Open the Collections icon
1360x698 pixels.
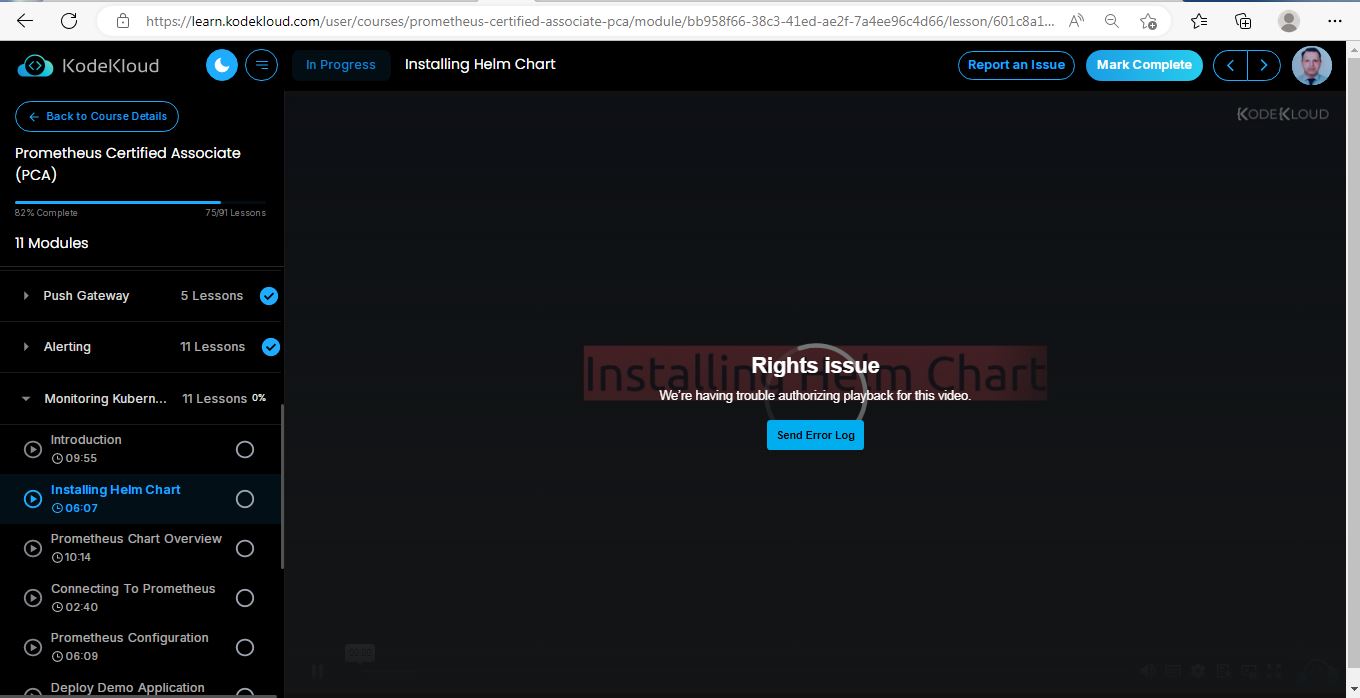(1243, 20)
